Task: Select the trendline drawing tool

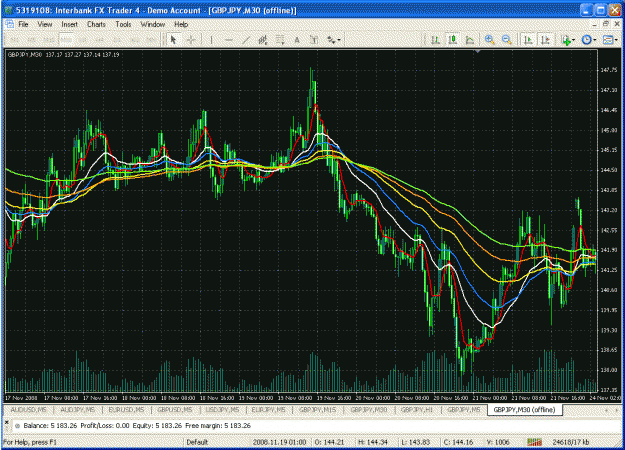Action: click(x=246, y=39)
